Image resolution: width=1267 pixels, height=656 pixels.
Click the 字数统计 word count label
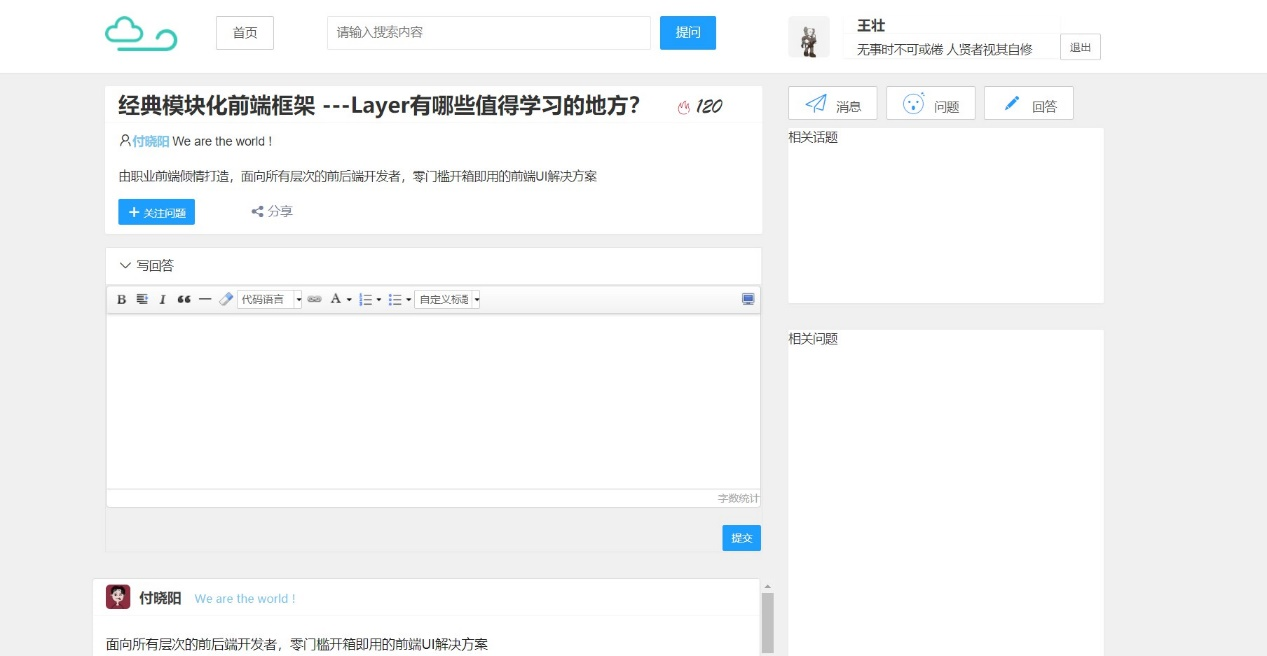(738, 498)
